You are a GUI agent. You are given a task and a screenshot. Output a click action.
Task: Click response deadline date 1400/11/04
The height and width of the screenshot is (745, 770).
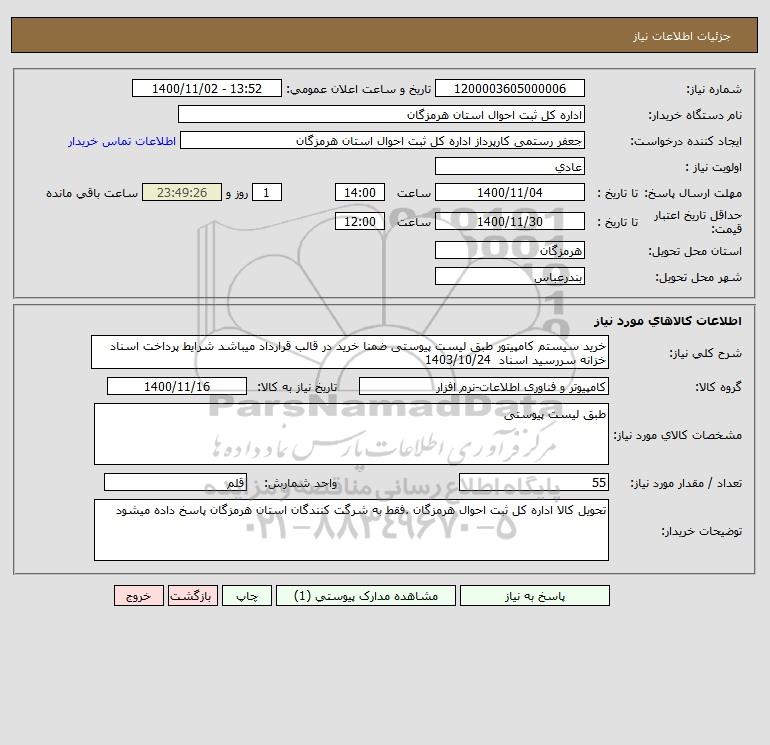tap(510, 193)
